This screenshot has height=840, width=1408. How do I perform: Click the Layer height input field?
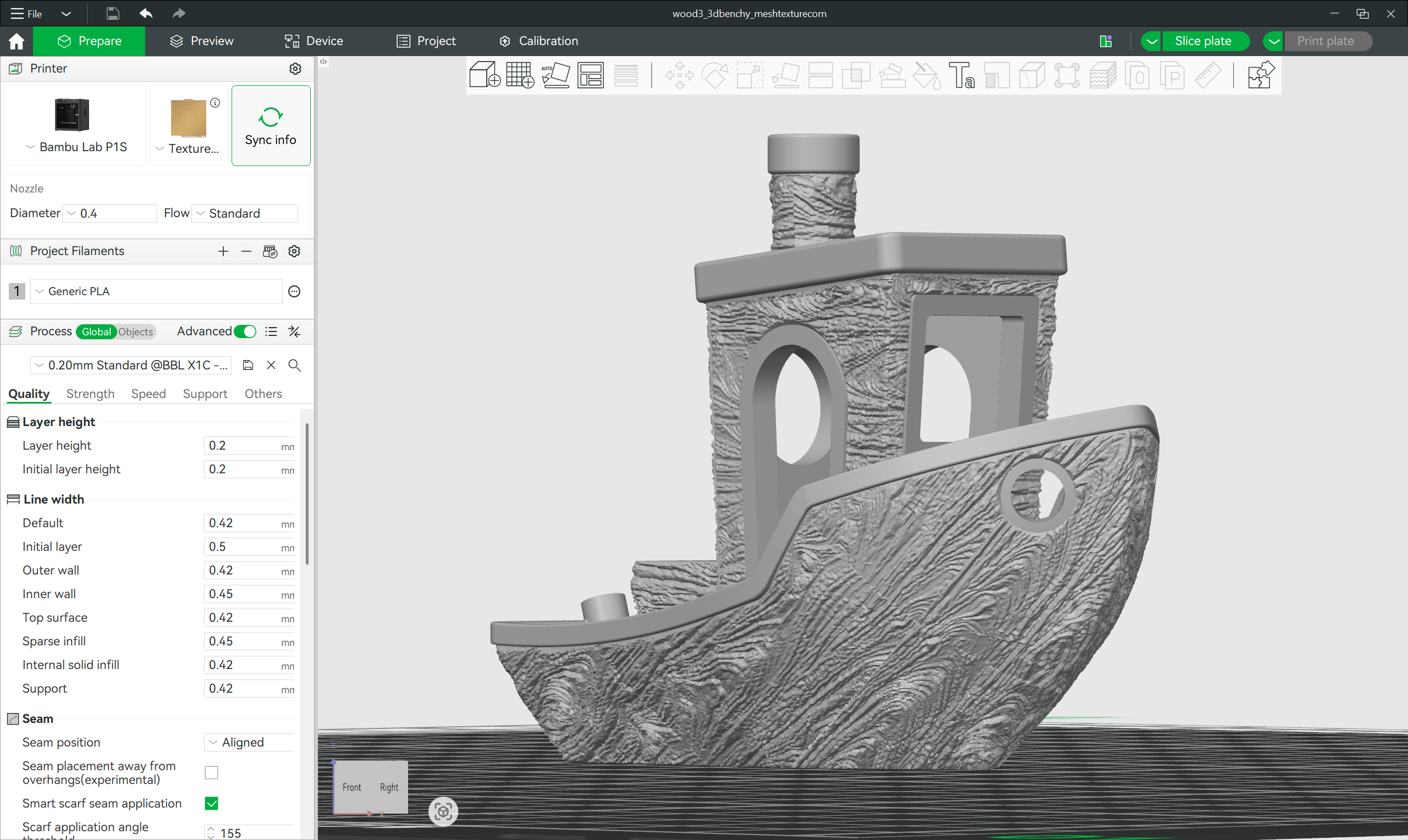(249, 446)
